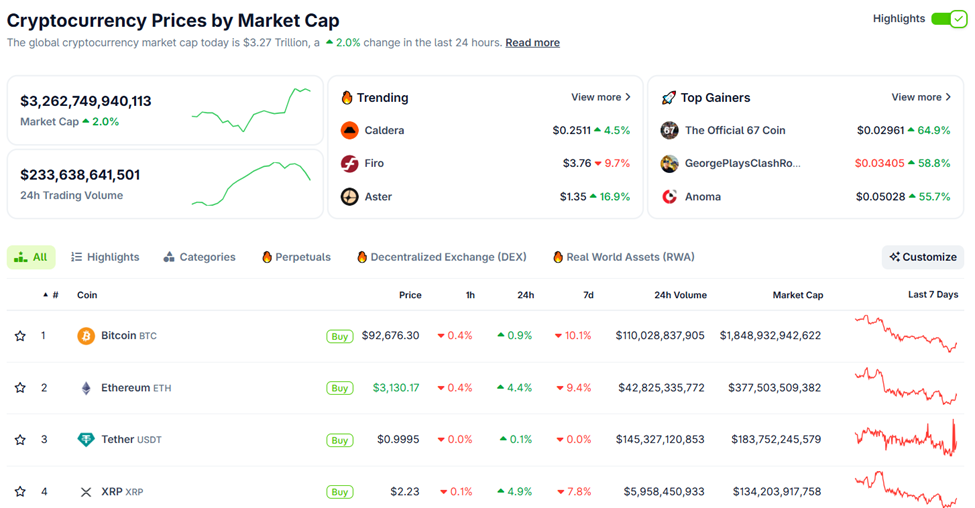Click the XRP coin logo icon

86,492
